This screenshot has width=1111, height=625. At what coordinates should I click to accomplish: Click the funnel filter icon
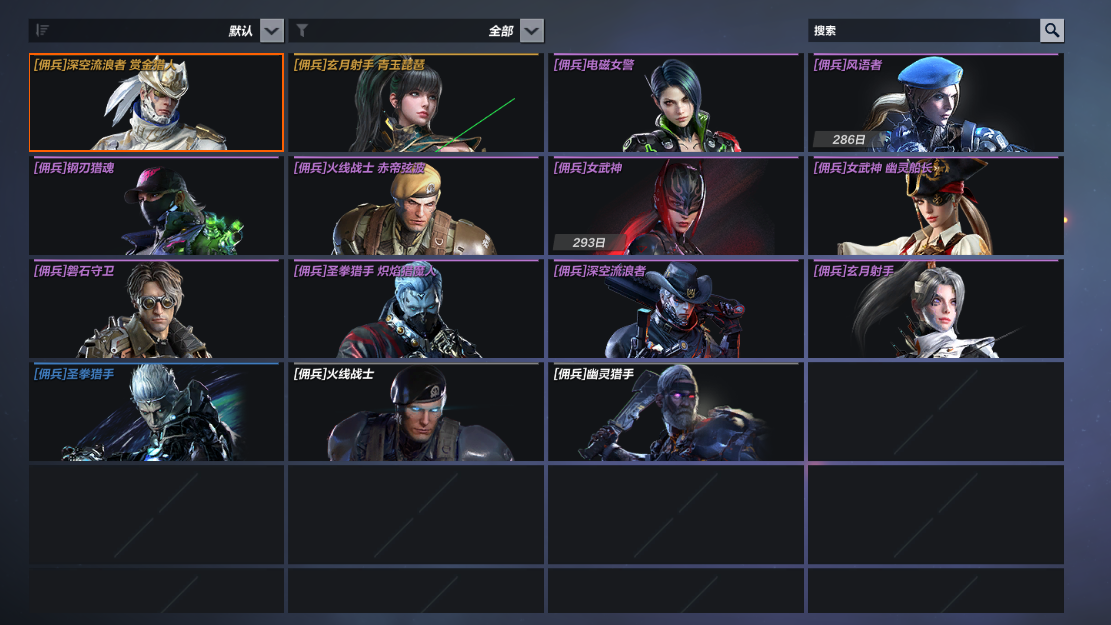(x=302, y=30)
